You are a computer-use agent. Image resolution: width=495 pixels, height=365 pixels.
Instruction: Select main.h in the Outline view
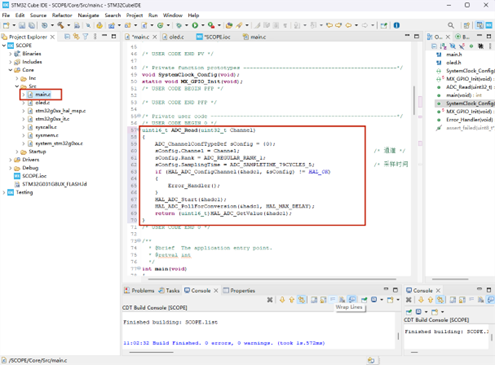coord(454,54)
